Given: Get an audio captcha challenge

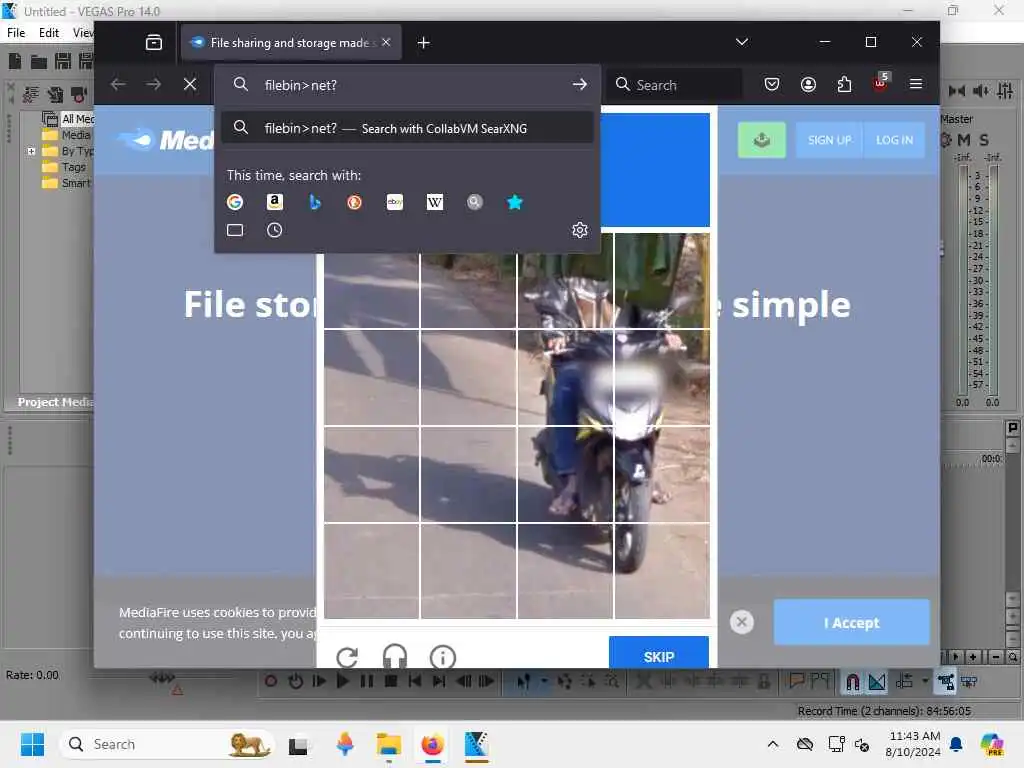Looking at the screenshot, I should pyautogui.click(x=394, y=656).
